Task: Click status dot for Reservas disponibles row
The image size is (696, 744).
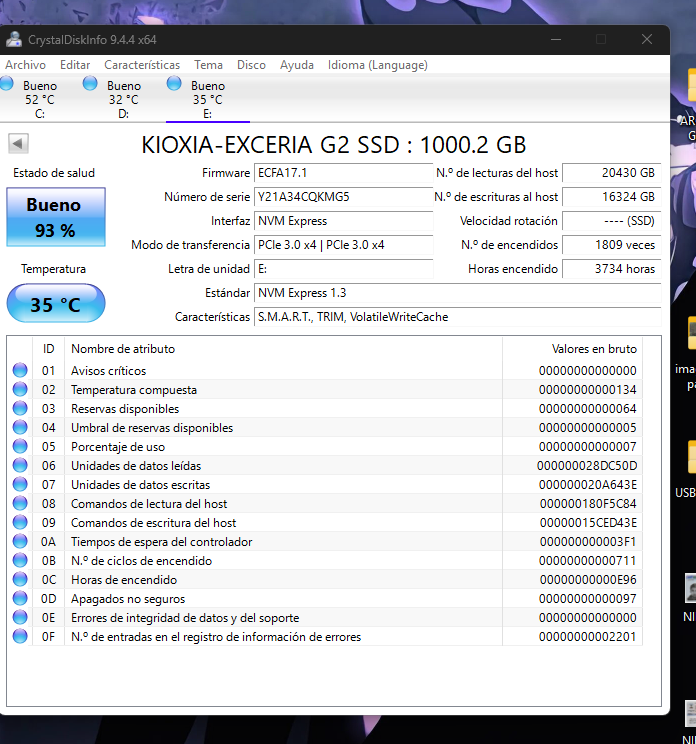Action: pyautogui.click(x=20, y=408)
